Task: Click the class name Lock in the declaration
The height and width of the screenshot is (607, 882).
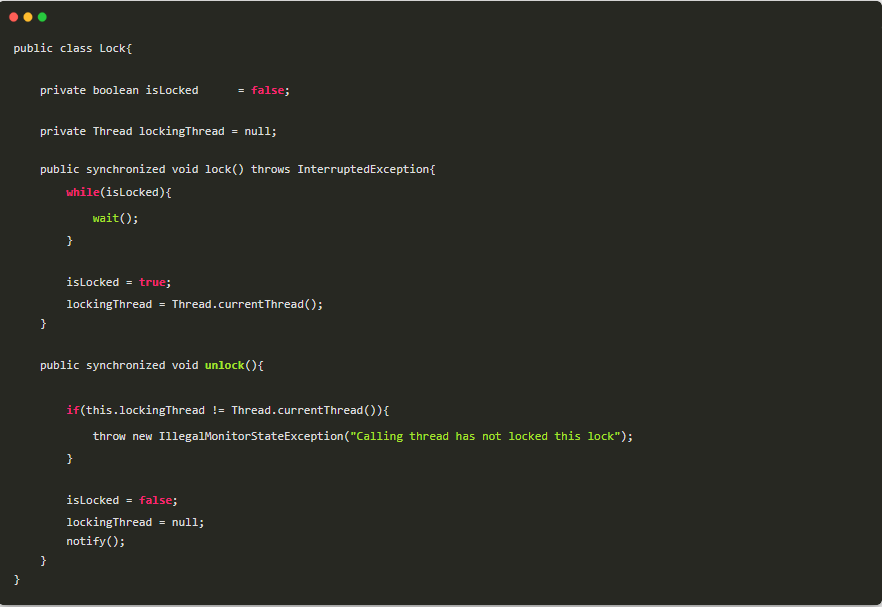Action: point(112,48)
